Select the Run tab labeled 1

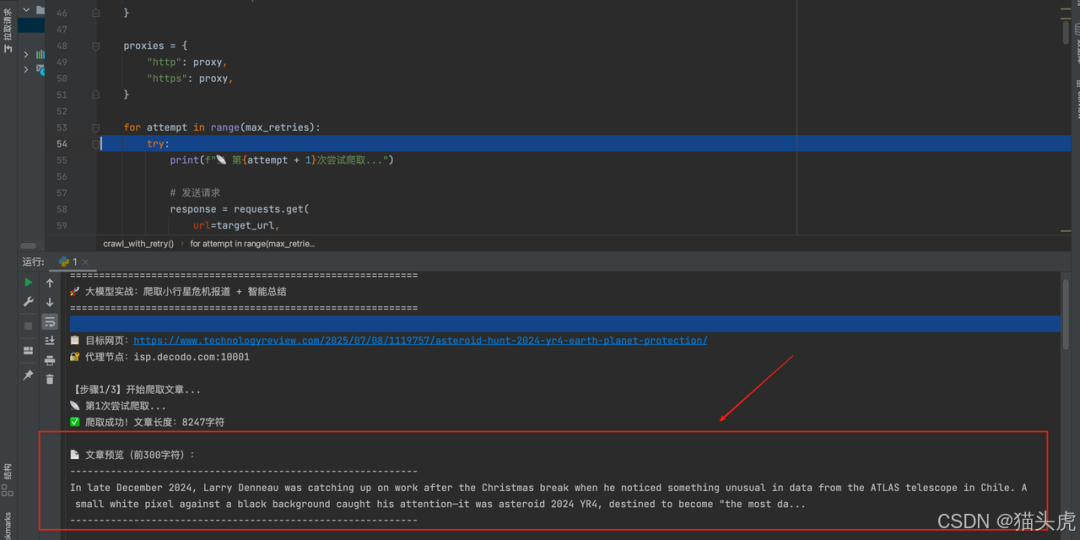[x=68, y=262]
